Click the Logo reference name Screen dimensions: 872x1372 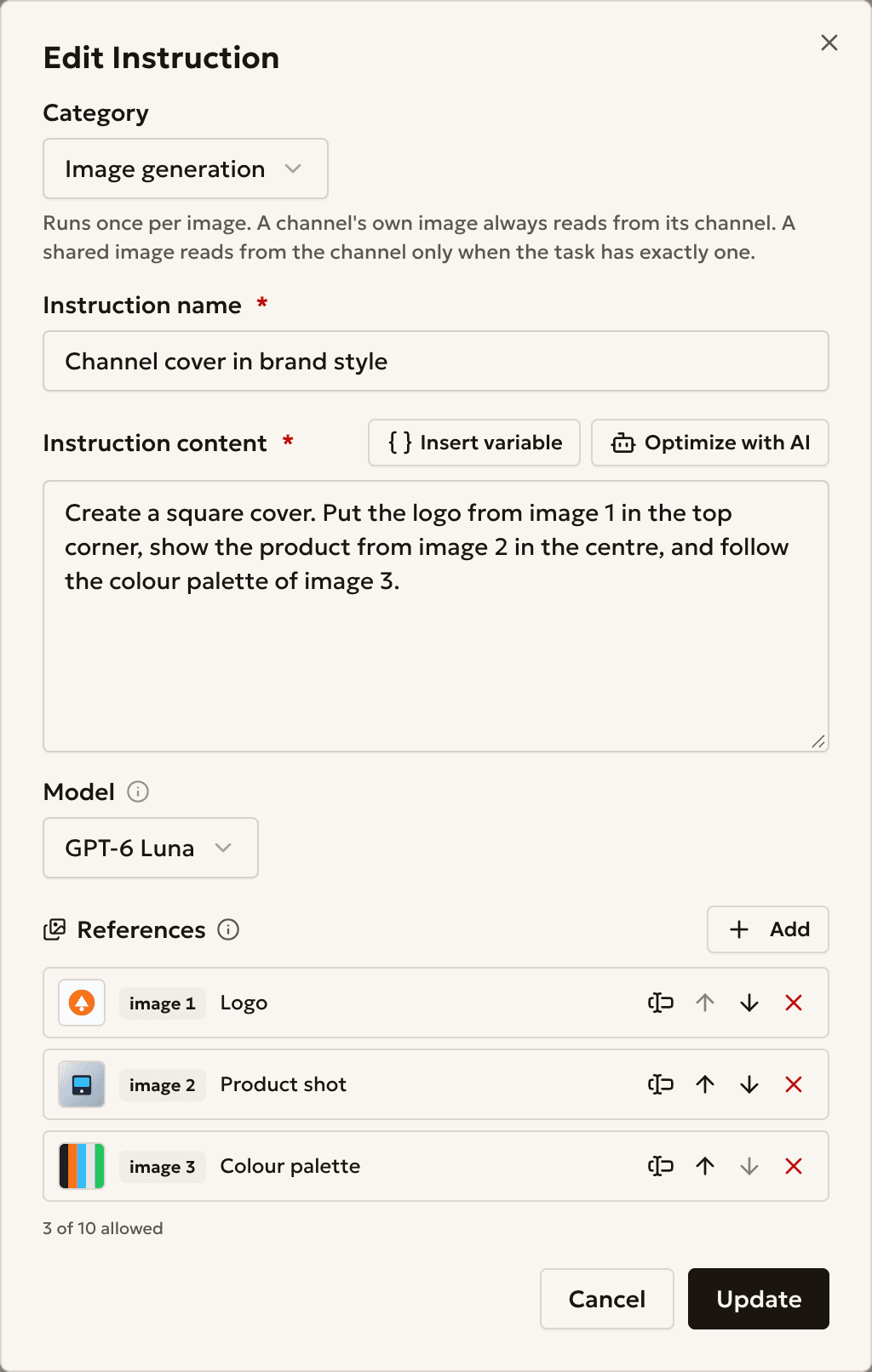pyautogui.click(x=244, y=1003)
